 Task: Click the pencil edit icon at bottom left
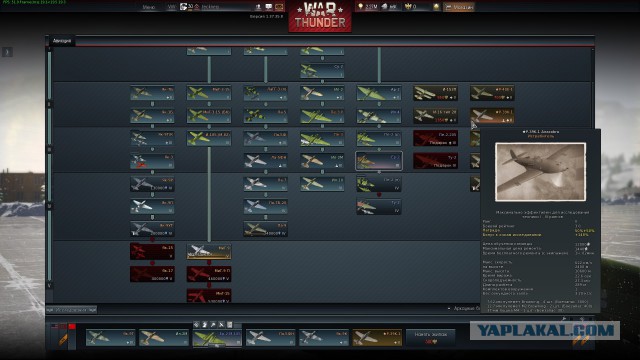pos(63,340)
